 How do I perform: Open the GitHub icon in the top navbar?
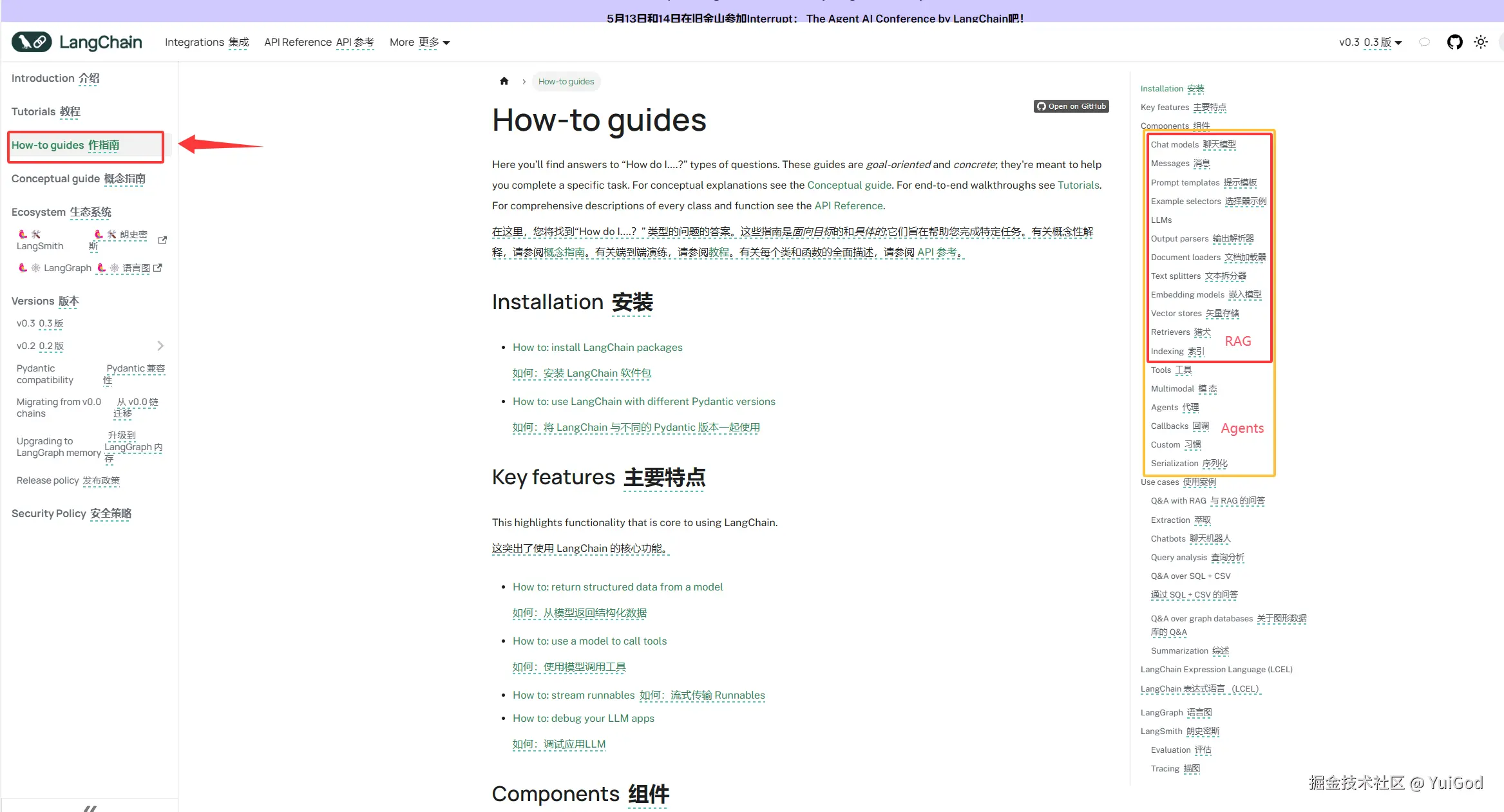tap(1454, 42)
